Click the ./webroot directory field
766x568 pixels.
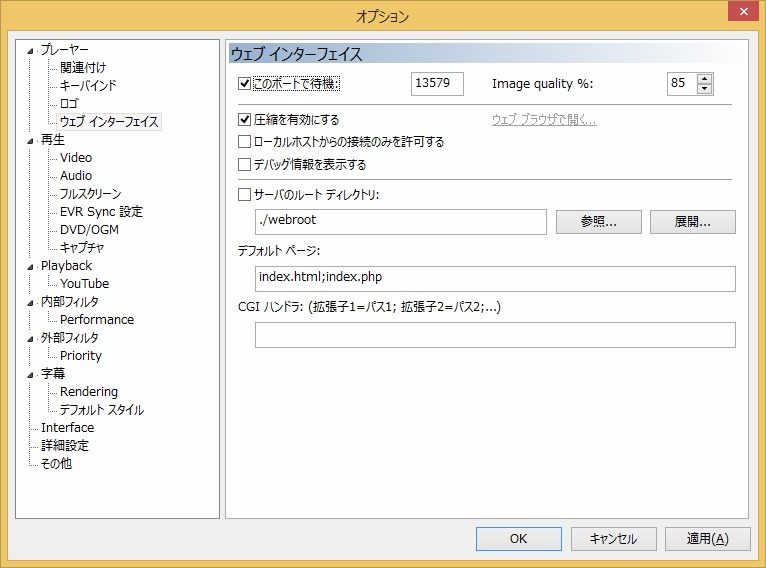click(401, 222)
